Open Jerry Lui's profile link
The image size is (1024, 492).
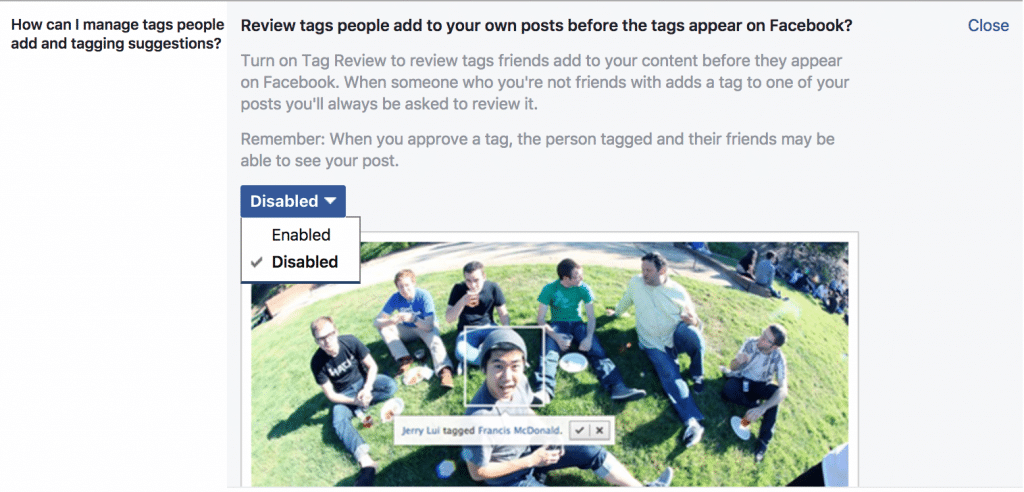421,431
